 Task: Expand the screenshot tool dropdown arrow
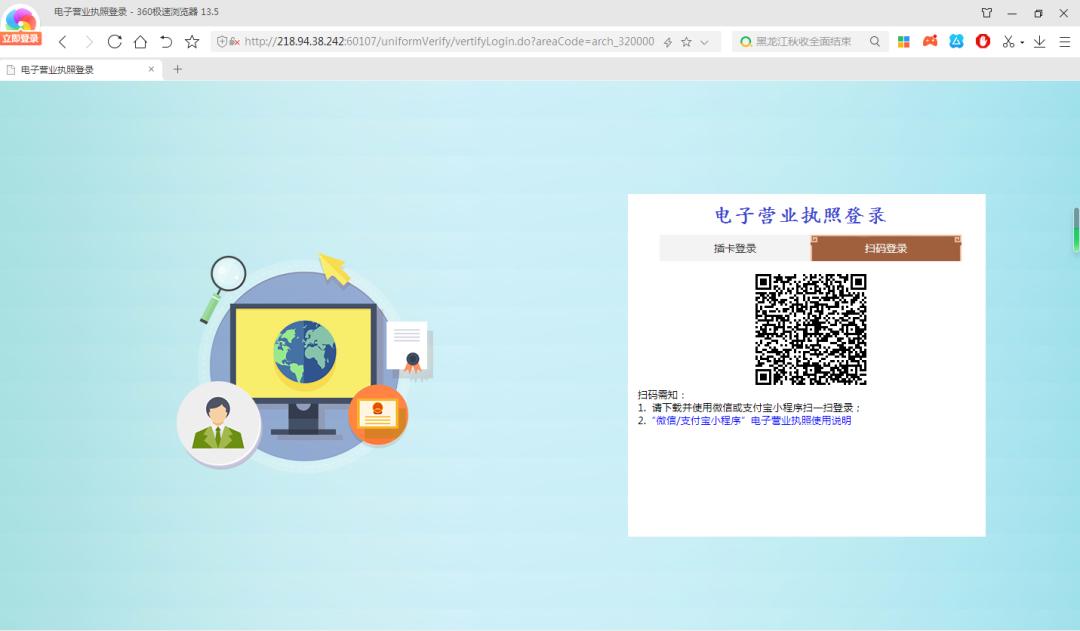click(x=1022, y=42)
